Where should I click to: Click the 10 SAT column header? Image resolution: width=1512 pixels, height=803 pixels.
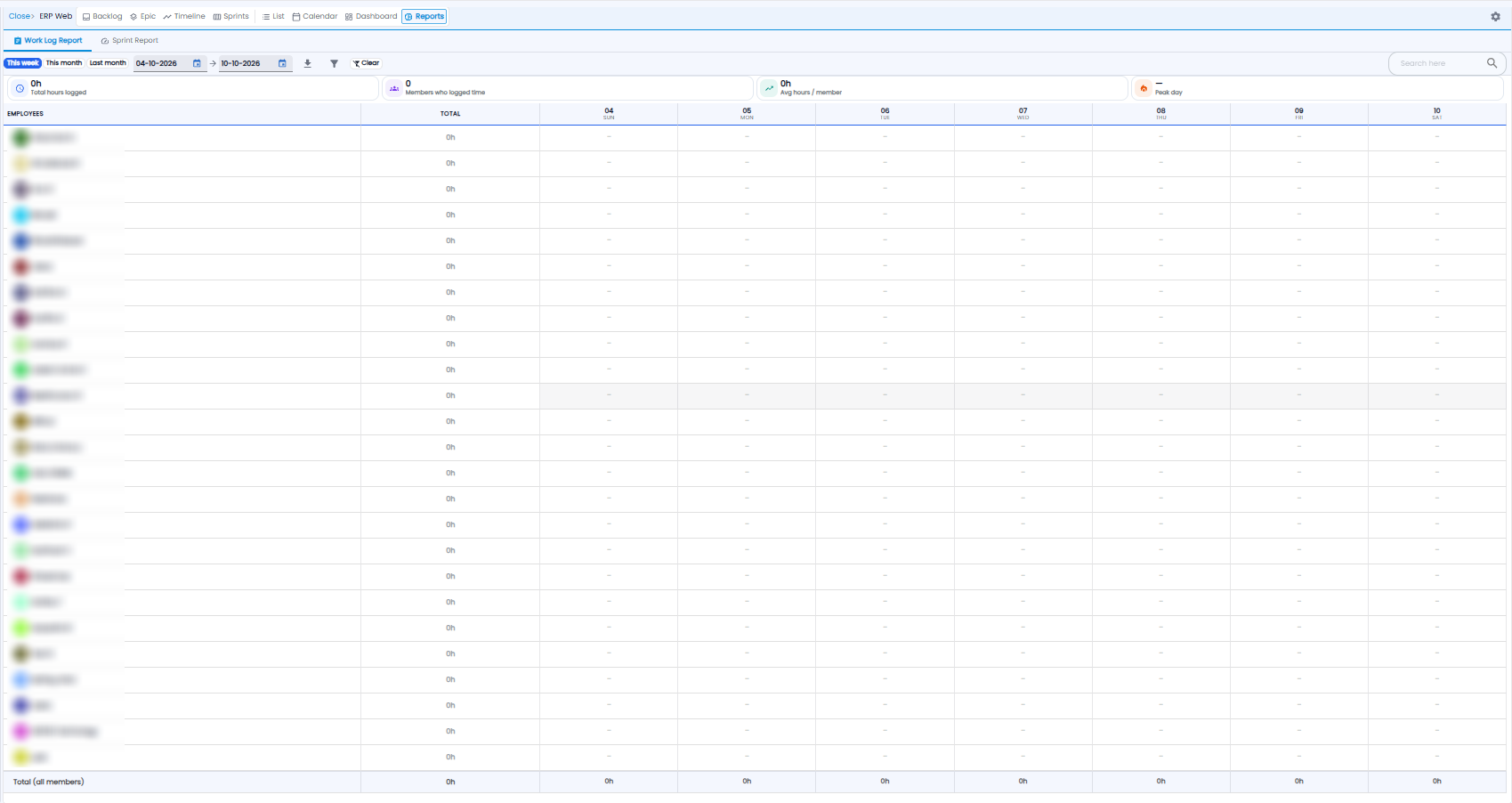(1437, 114)
